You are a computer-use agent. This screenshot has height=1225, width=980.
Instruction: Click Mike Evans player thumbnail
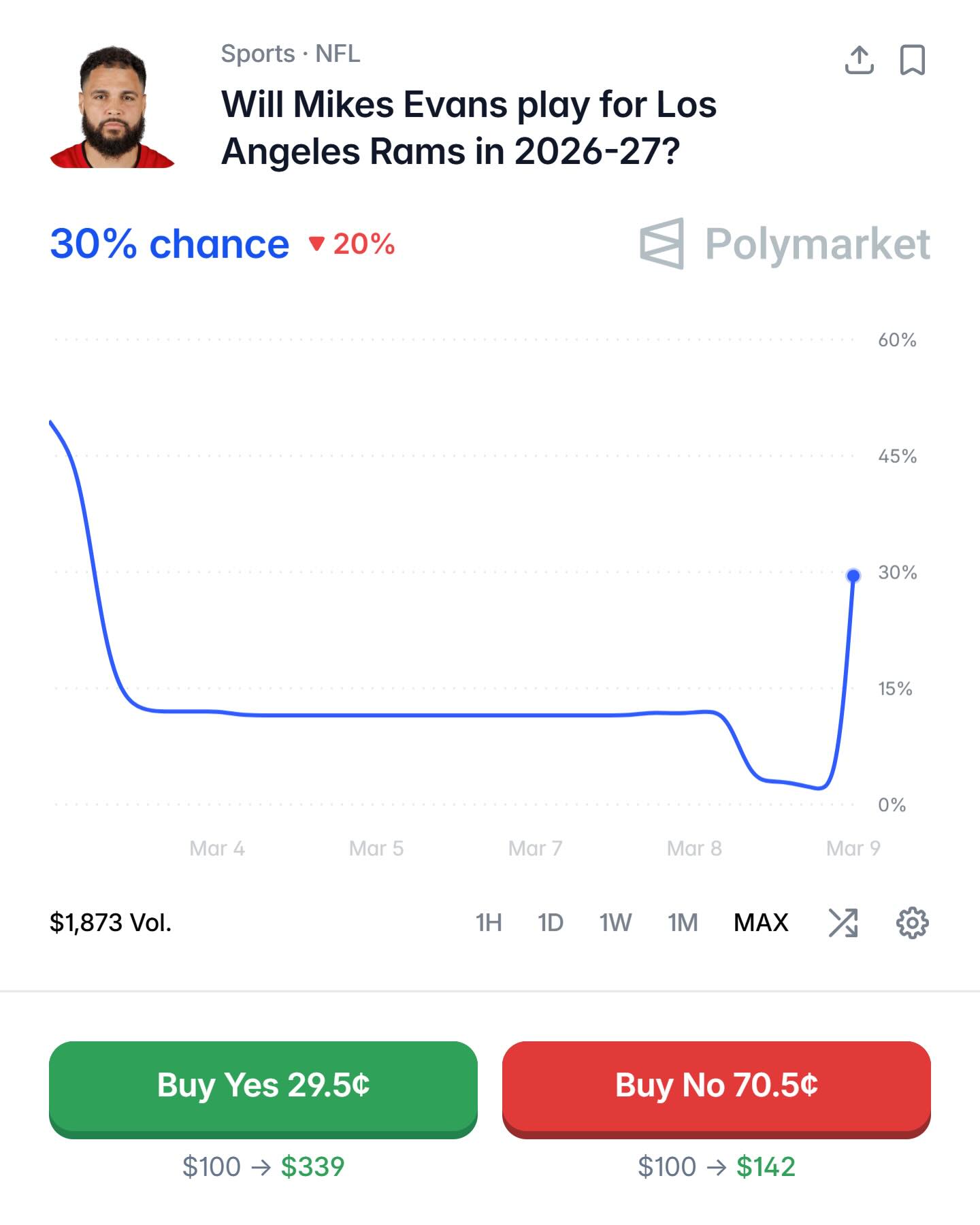point(112,107)
